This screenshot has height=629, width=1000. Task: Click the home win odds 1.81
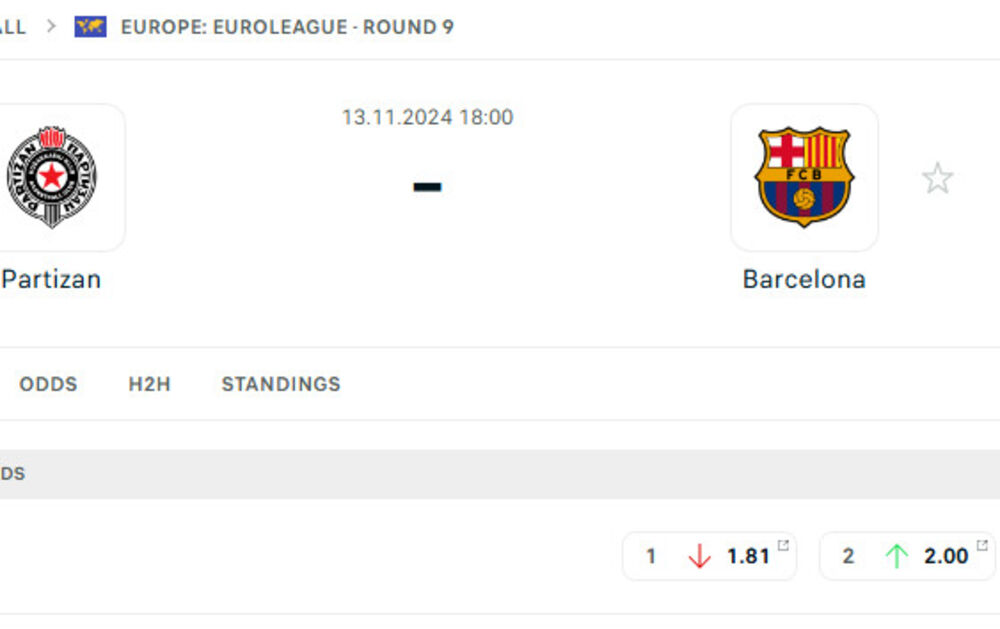[748, 556]
